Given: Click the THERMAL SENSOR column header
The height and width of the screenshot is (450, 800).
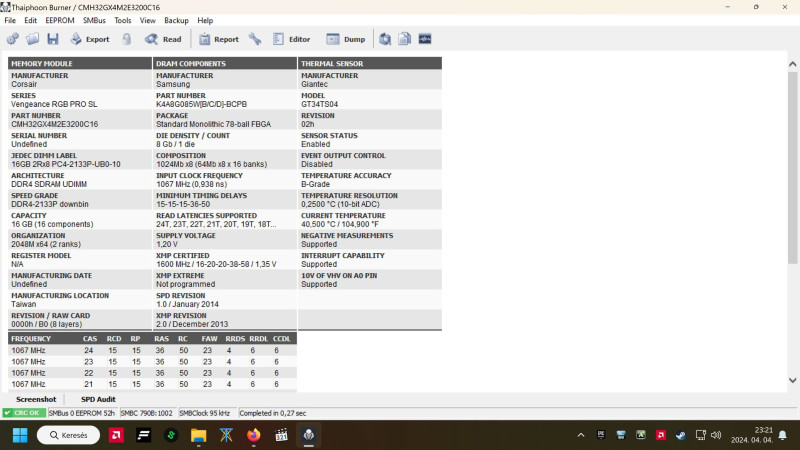Looking at the screenshot, I should [370, 63].
